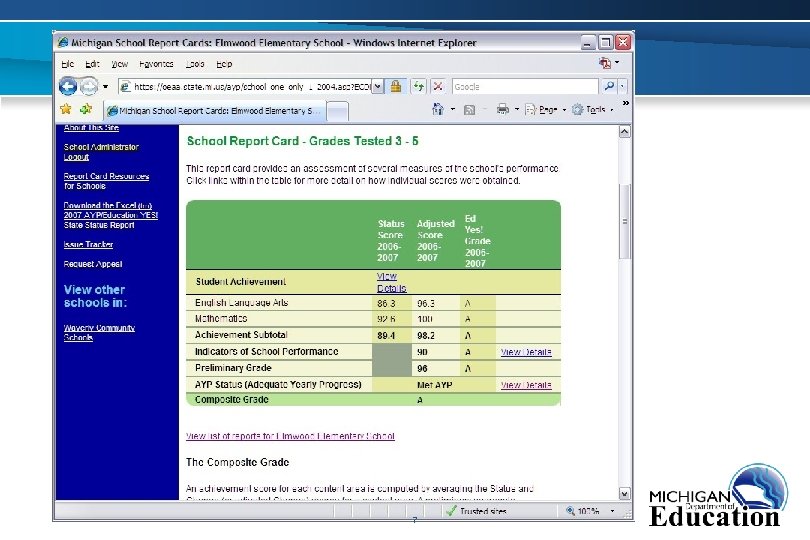The image size is (810, 540).
Task: Open the Tools gear menu
Action: [x=593, y=110]
